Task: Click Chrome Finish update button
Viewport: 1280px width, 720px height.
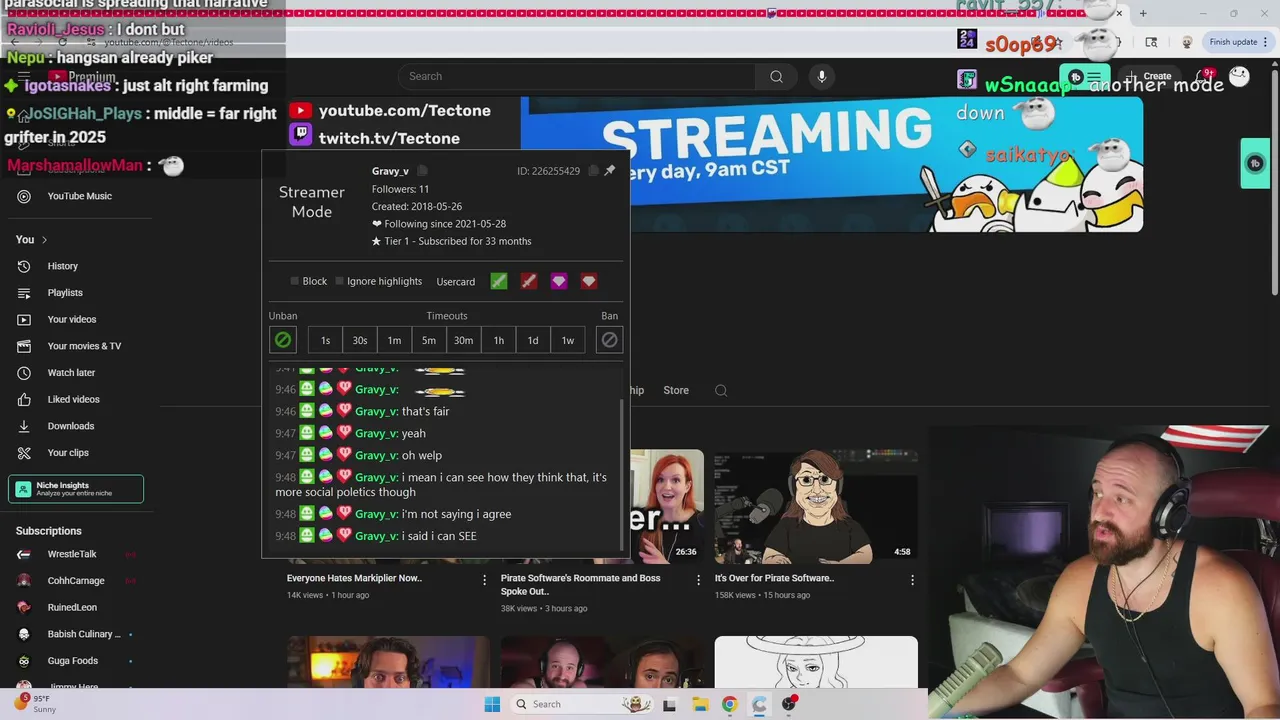Action: [x=1238, y=42]
